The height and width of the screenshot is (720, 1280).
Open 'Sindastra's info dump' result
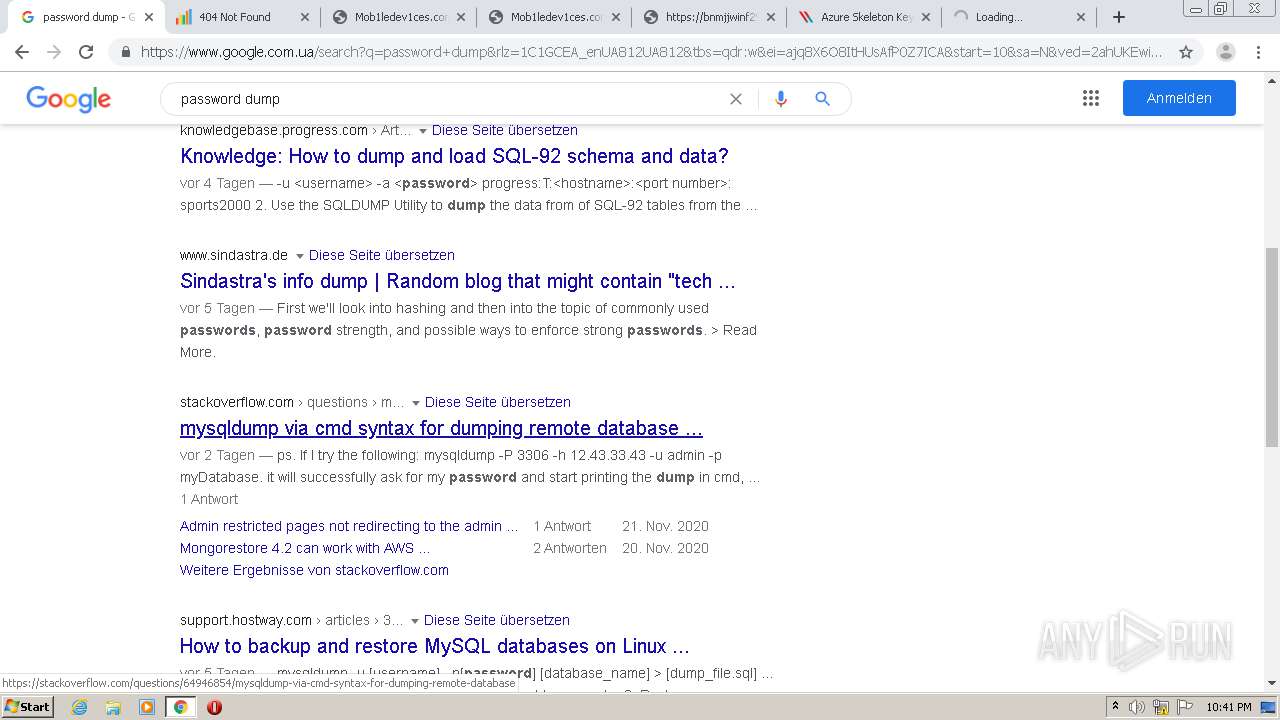[x=458, y=281]
